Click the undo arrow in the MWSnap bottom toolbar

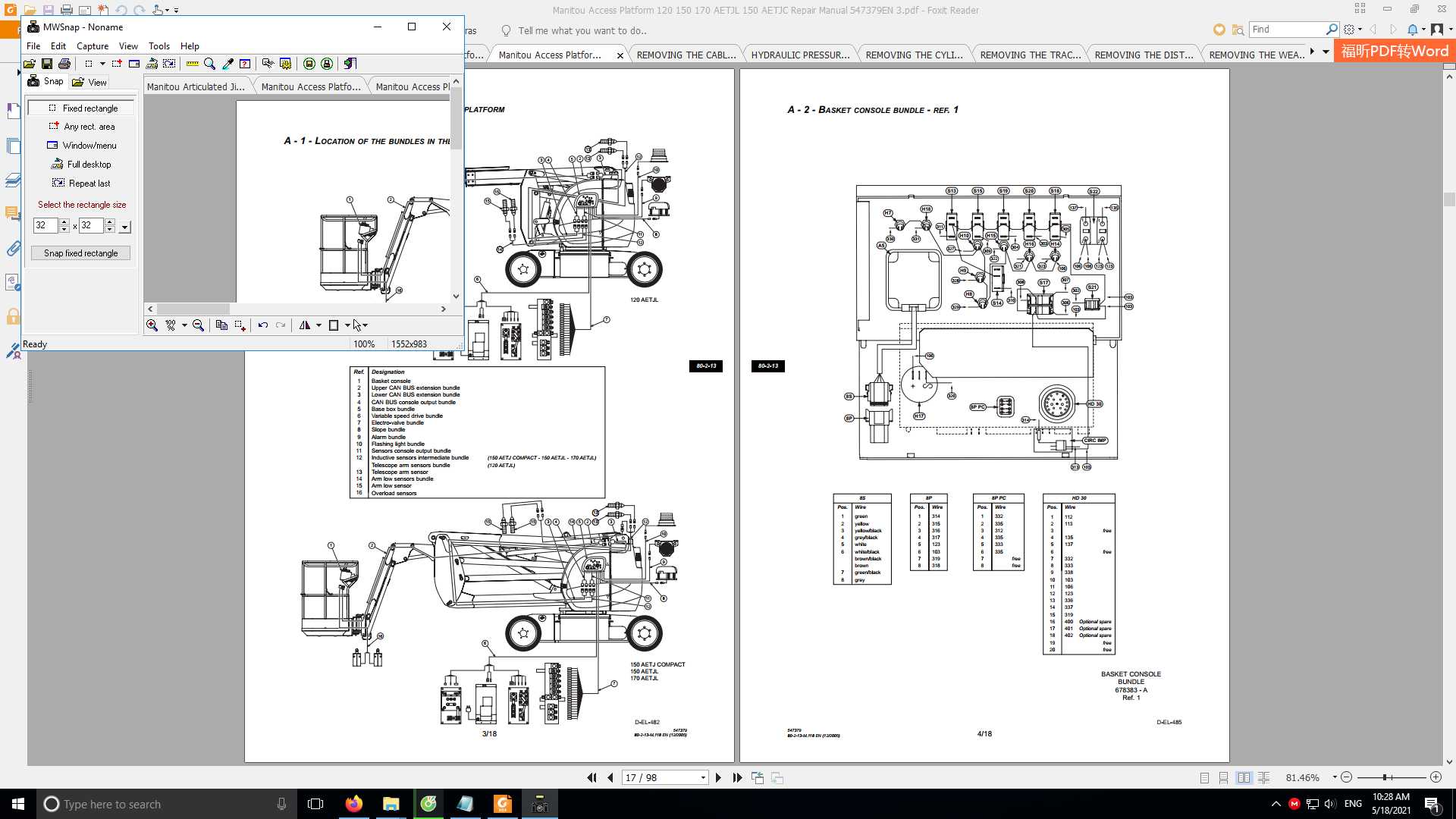tap(262, 325)
